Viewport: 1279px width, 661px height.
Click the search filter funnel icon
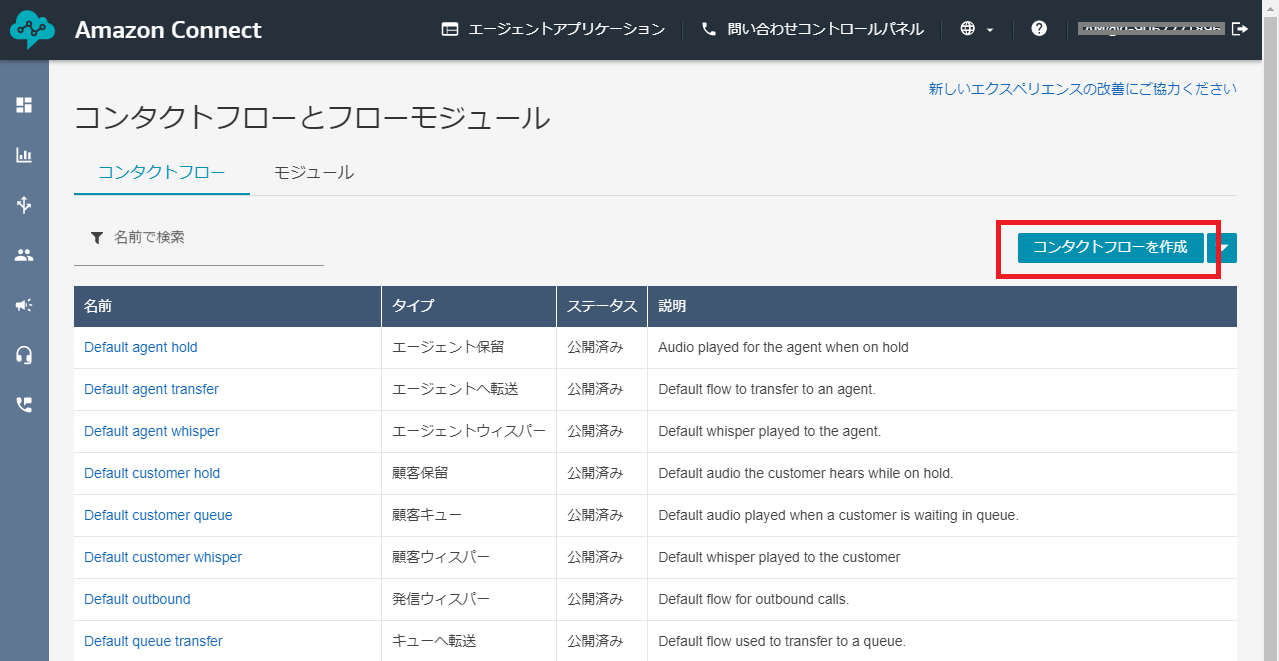click(97, 238)
